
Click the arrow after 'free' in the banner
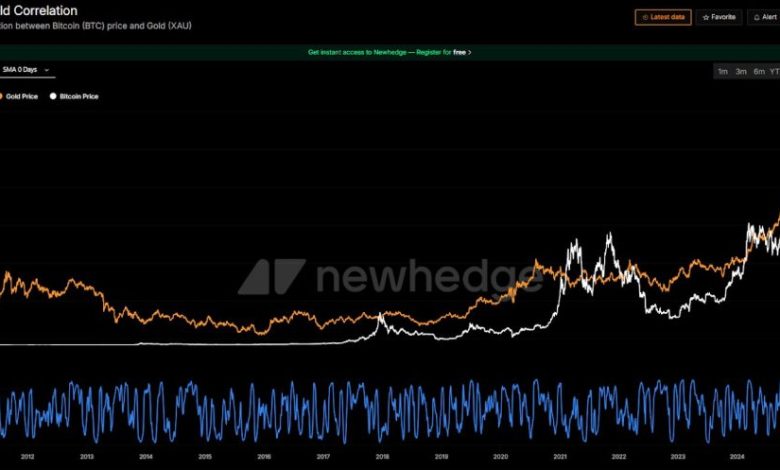[x=470, y=52]
